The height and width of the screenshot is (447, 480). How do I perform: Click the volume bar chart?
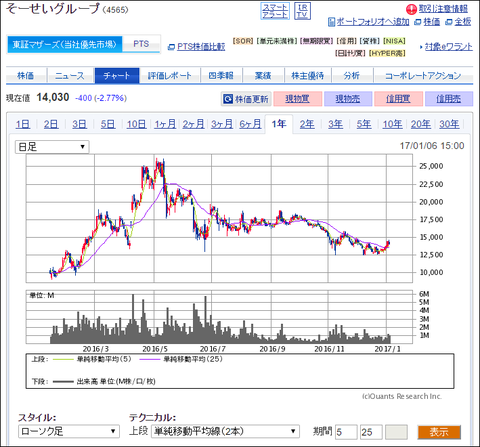[x=219, y=317]
